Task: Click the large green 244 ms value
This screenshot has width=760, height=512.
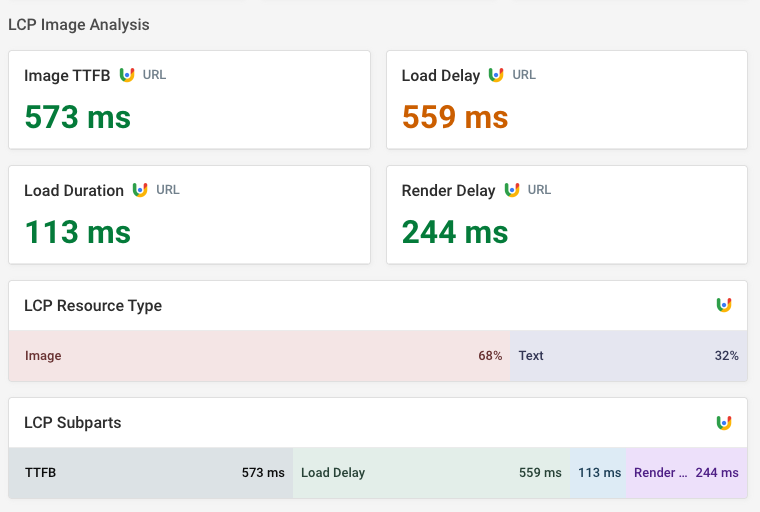Action: (x=455, y=232)
